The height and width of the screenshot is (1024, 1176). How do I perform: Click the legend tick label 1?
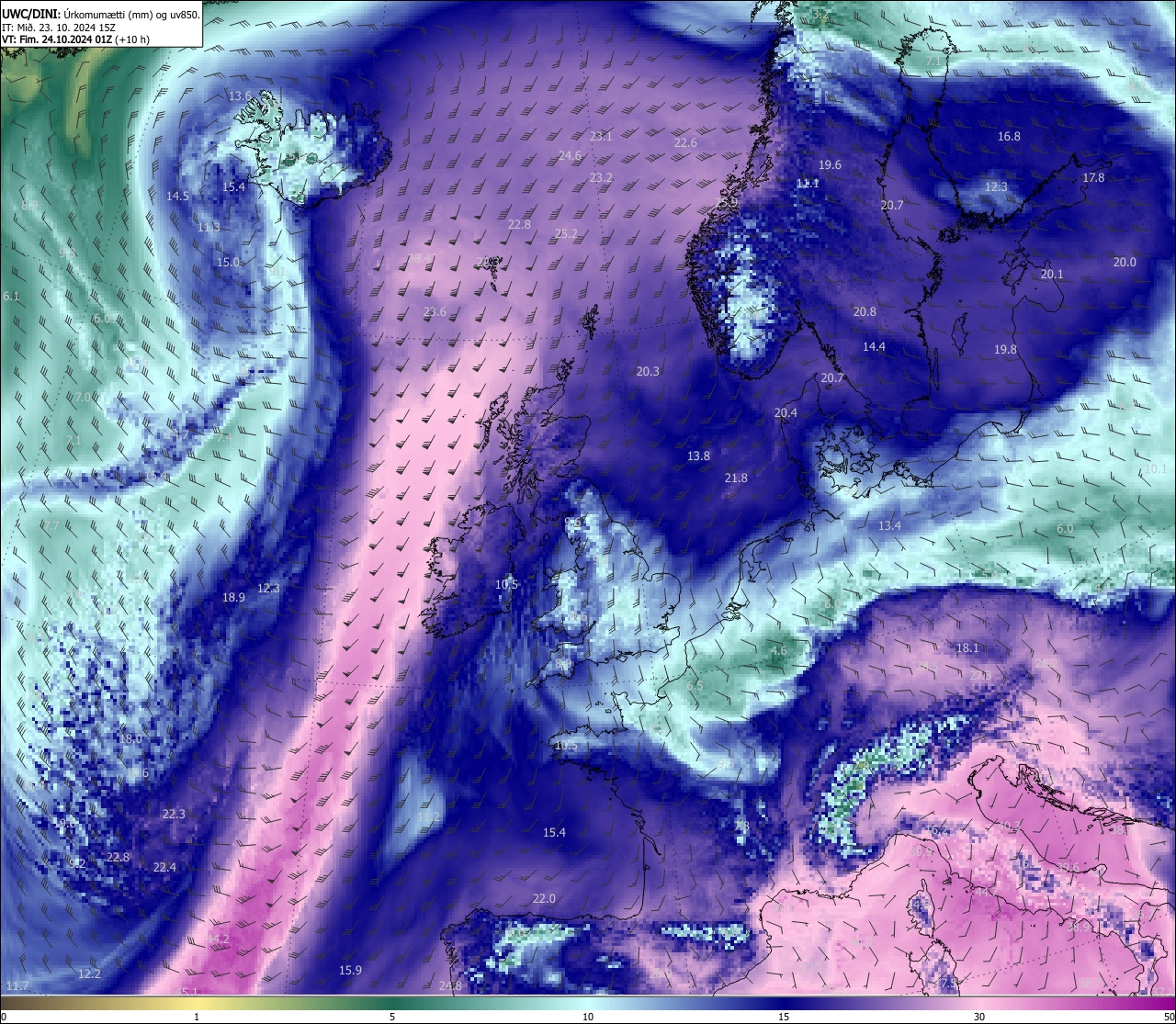197,1017
